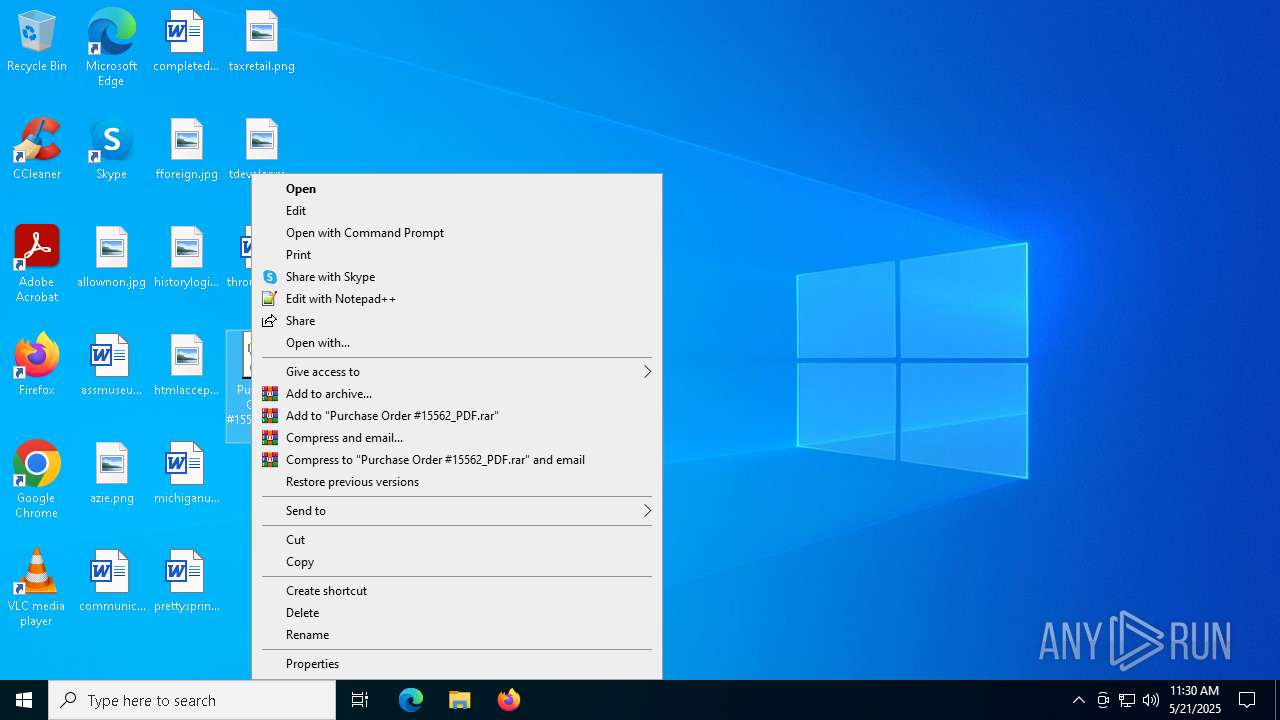Select Create shortcut
The width and height of the screenshot is (1280, 720).
457,591
